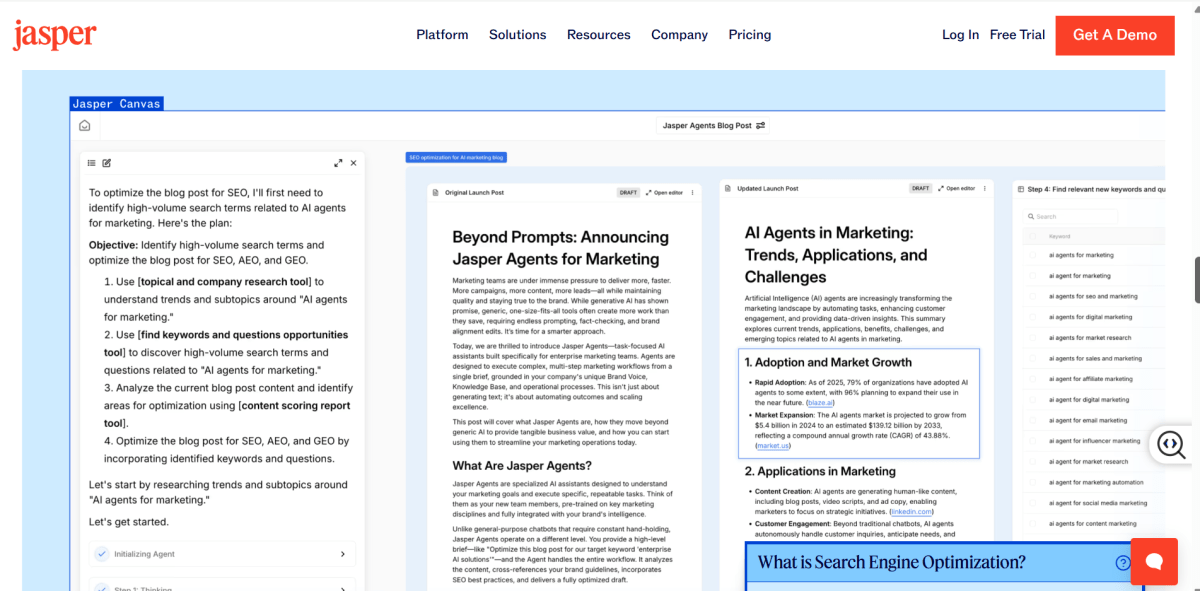Open the Canvas home icon
1200x591 pixels.
tap(85, 126)
